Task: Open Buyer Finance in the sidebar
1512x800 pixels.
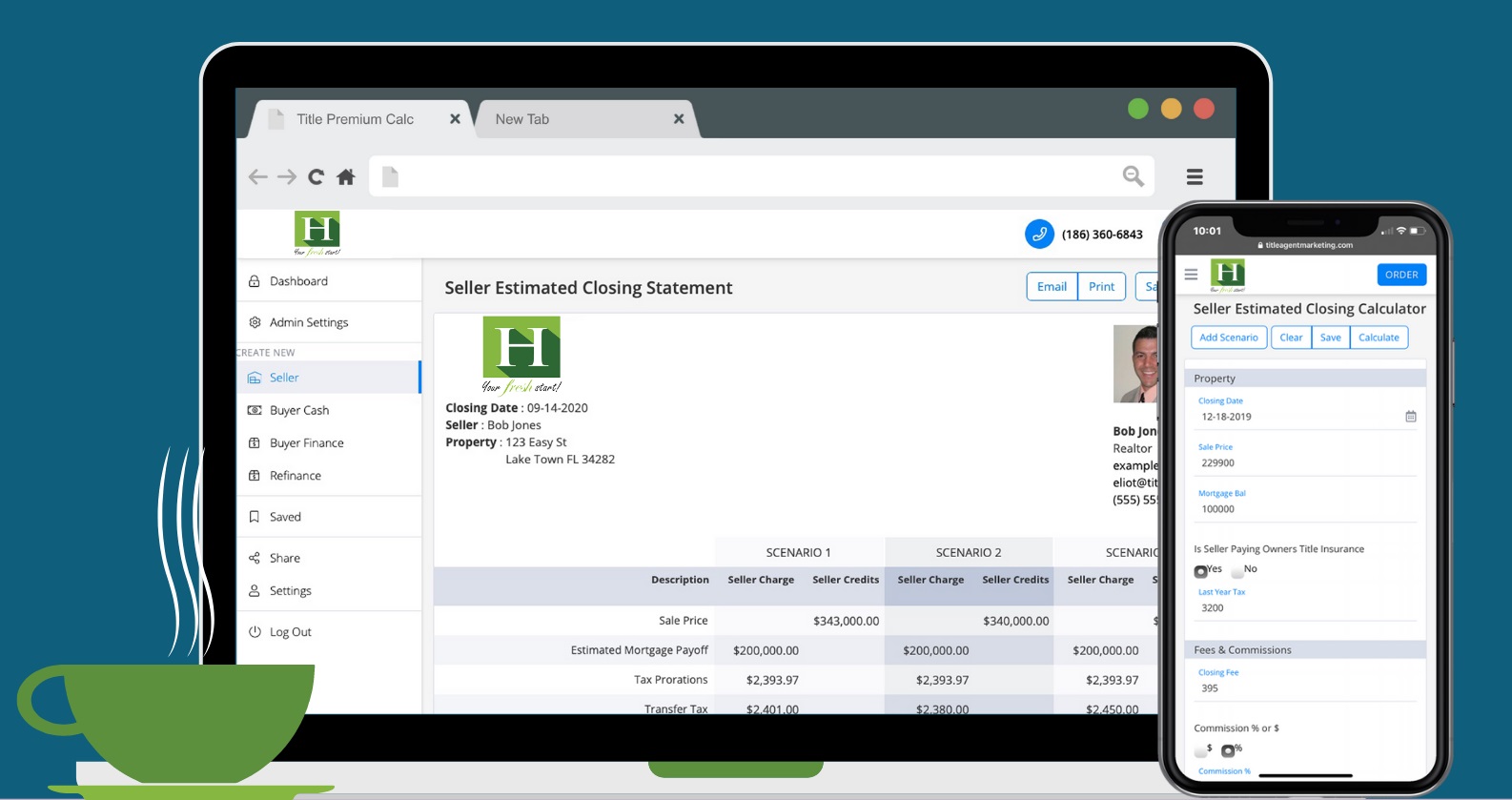Action: point(306,443)
